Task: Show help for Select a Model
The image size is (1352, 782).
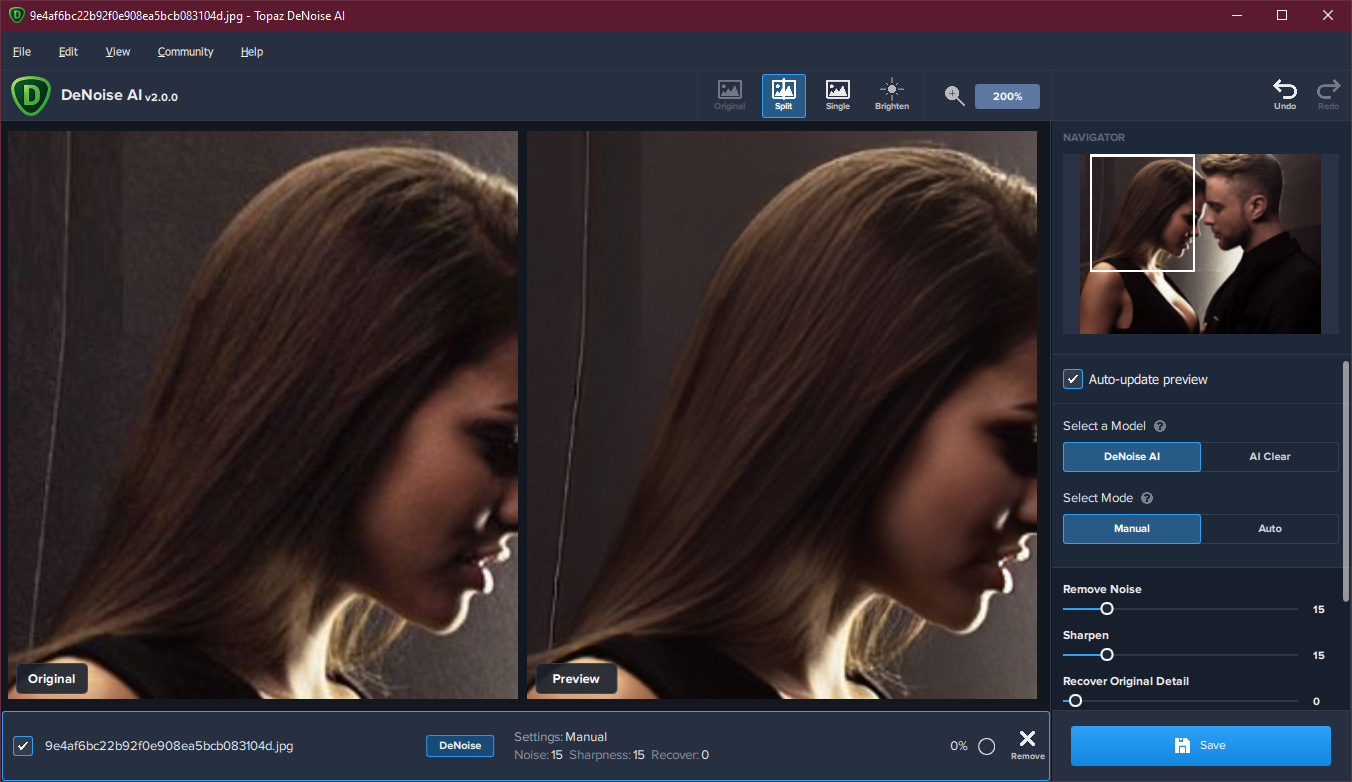Action: pyautogui.click(x=1160, y=426)
